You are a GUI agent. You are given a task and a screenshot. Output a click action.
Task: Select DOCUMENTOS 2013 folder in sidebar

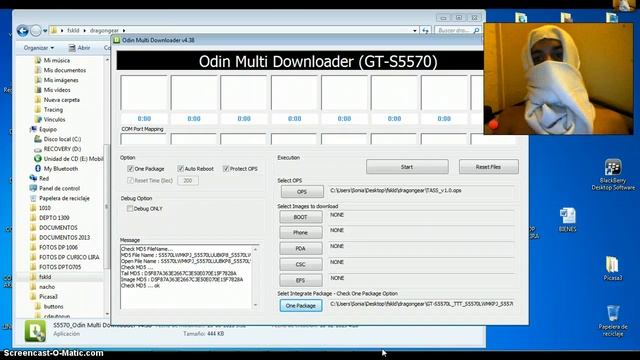coord(64,238)
